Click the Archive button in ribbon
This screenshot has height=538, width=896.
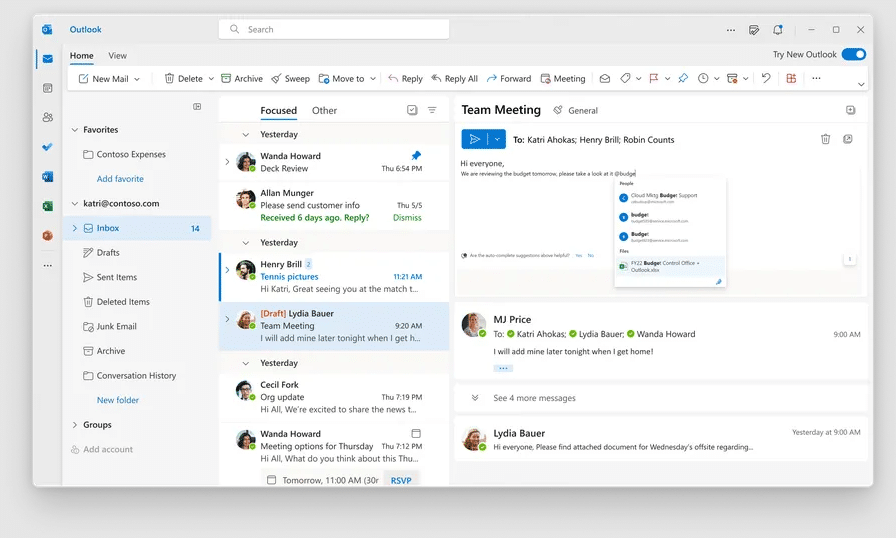click(x=242, y=79)
